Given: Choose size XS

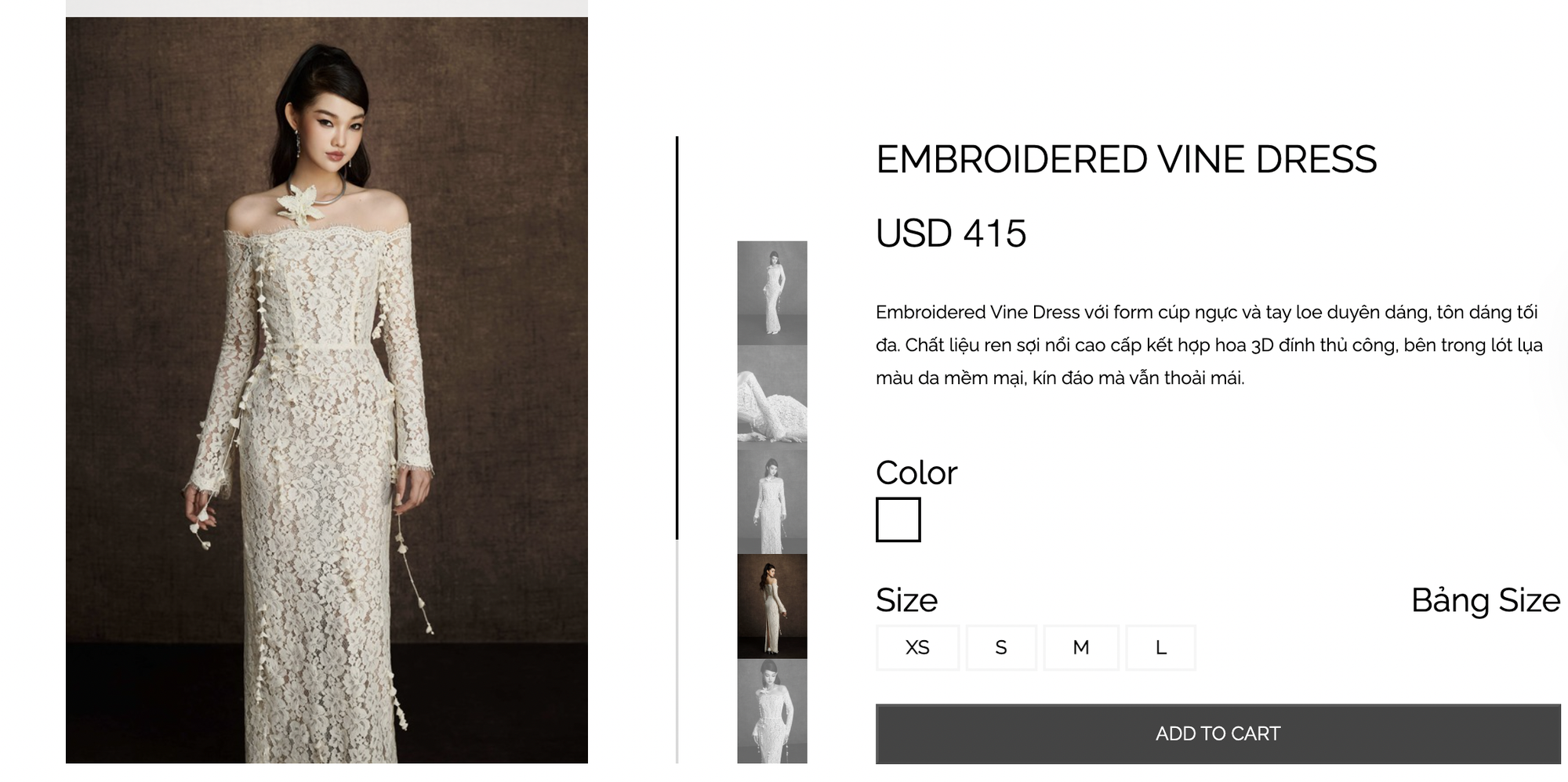Looking at the screenshot, I should coord(917,647).
